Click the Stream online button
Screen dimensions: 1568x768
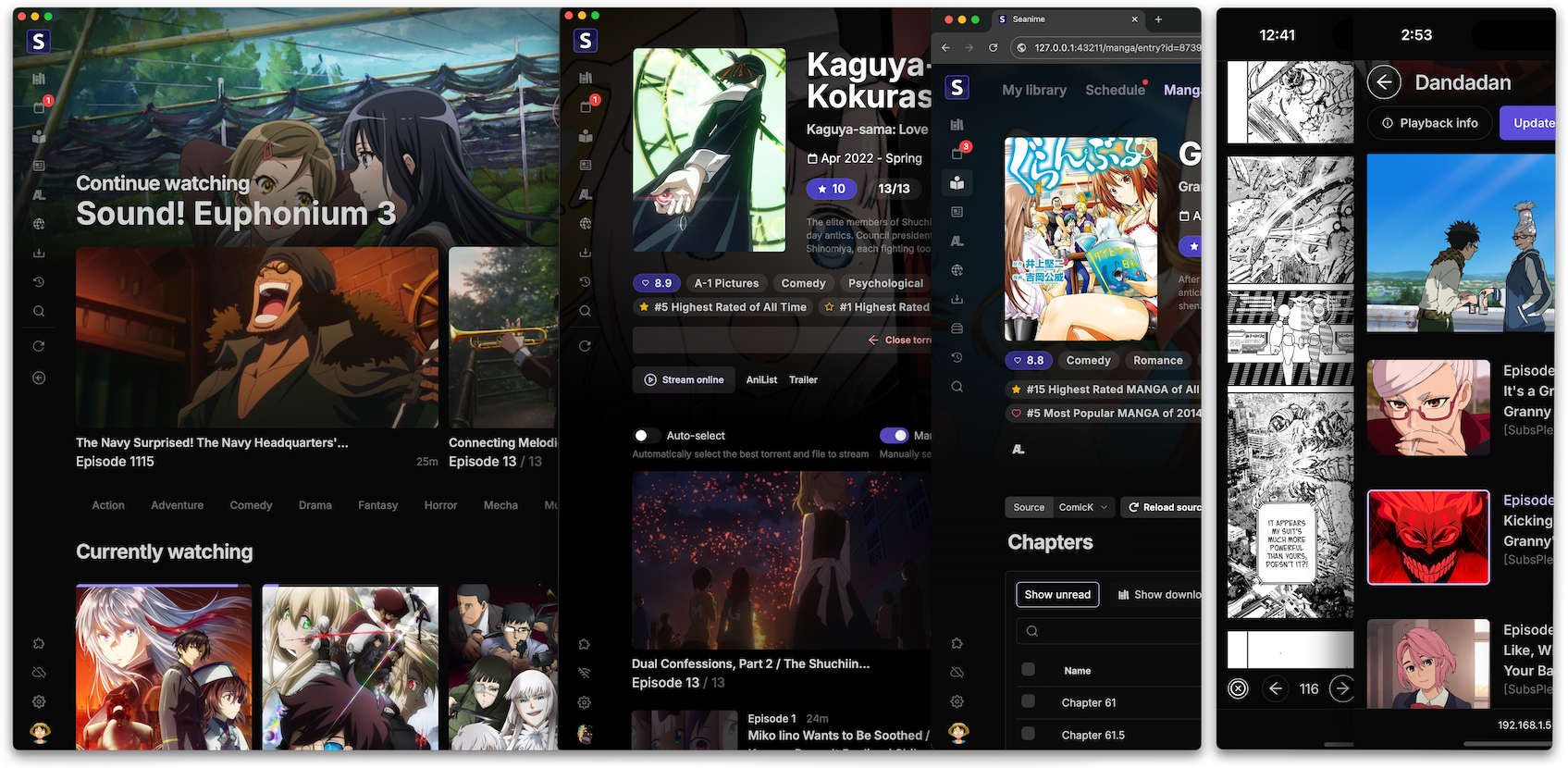tap(684, 379)
